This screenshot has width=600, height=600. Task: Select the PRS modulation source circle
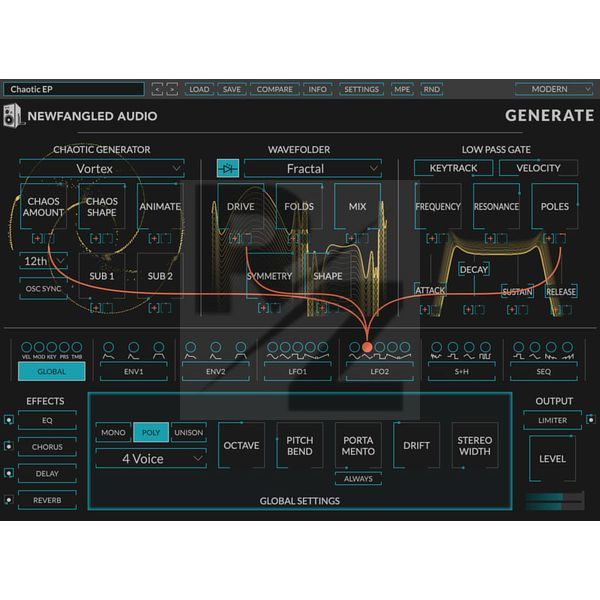pyautogui.click(x=64, y=347)
